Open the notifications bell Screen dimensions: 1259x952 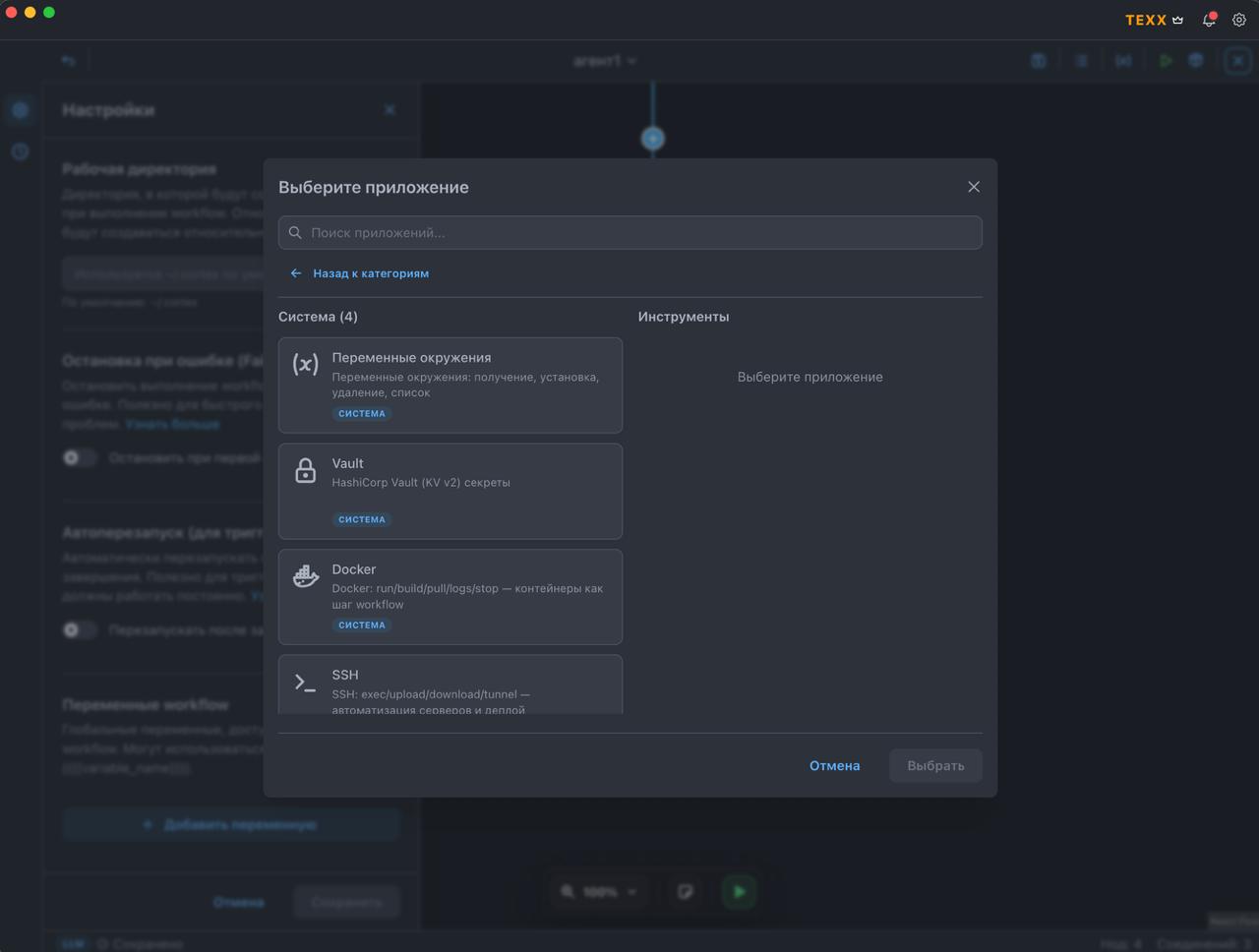1209,20
